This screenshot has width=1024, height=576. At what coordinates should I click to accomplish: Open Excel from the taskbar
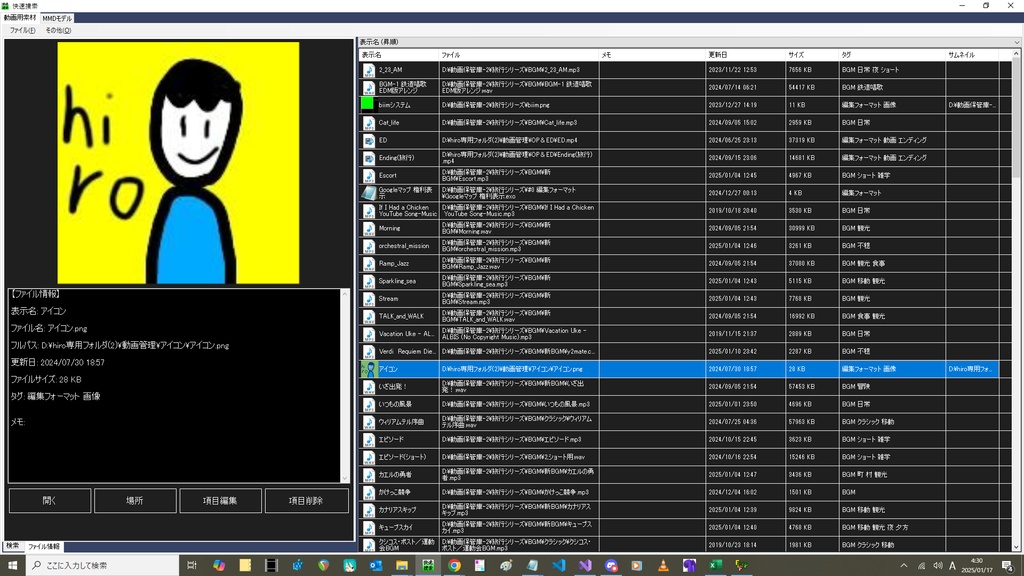point(715,566)
